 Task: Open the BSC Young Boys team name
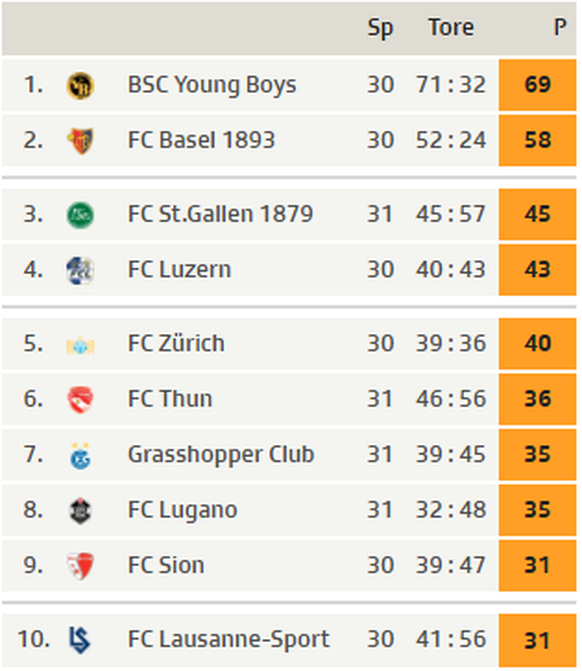pyautogui.click(x=212, y=85)
